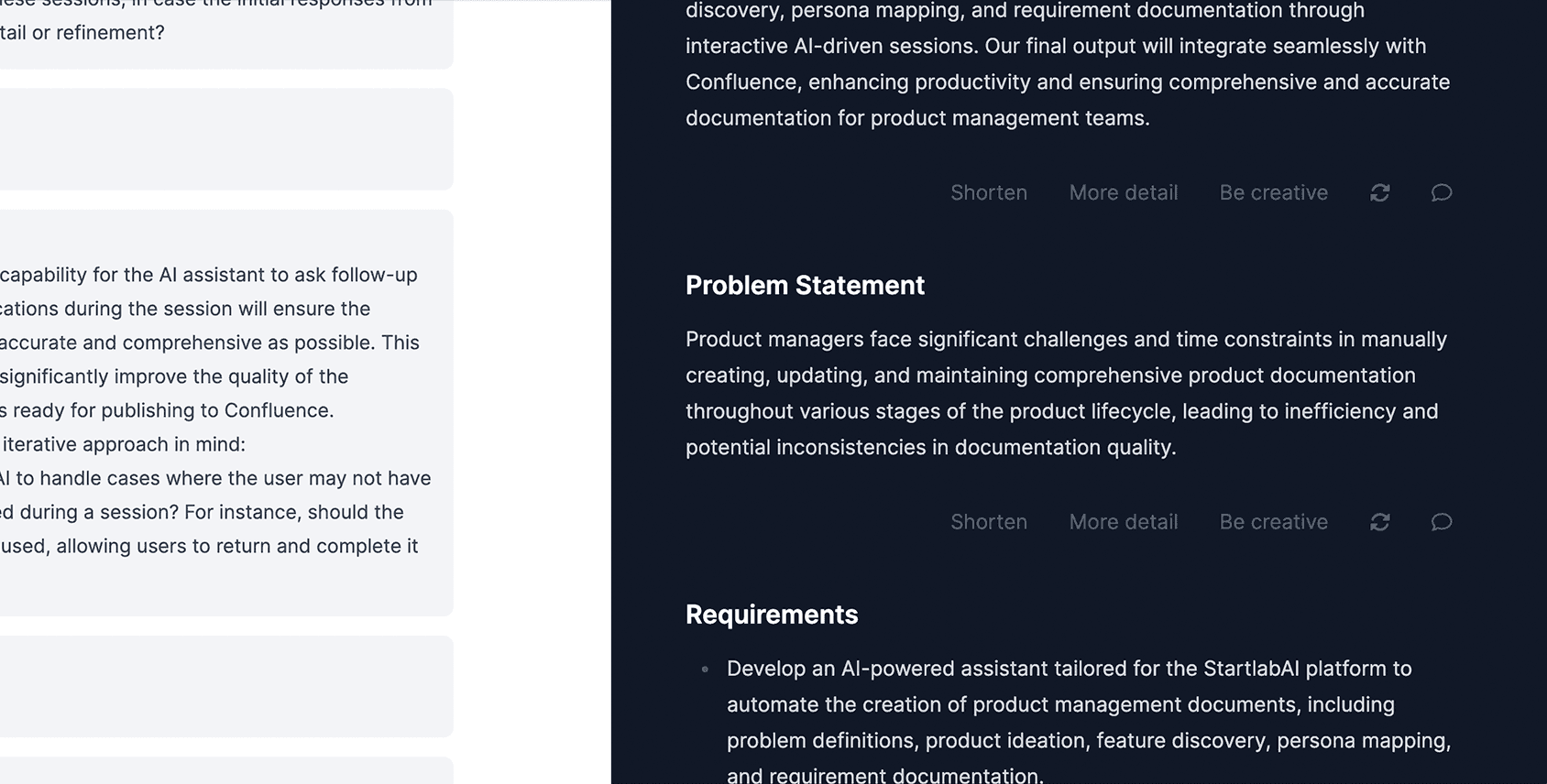The image size is (1547, 784).
Task: Select the Develop an AI-powered assistant bullet item
Action: tap(1089, 722)
